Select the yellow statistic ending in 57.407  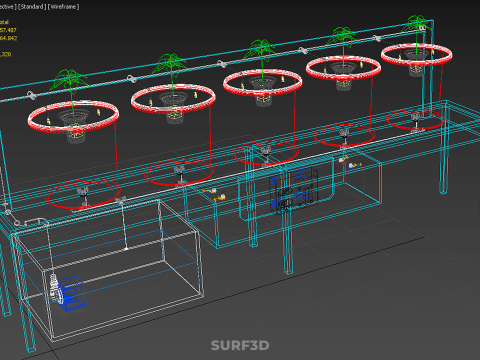coord(8,30)
